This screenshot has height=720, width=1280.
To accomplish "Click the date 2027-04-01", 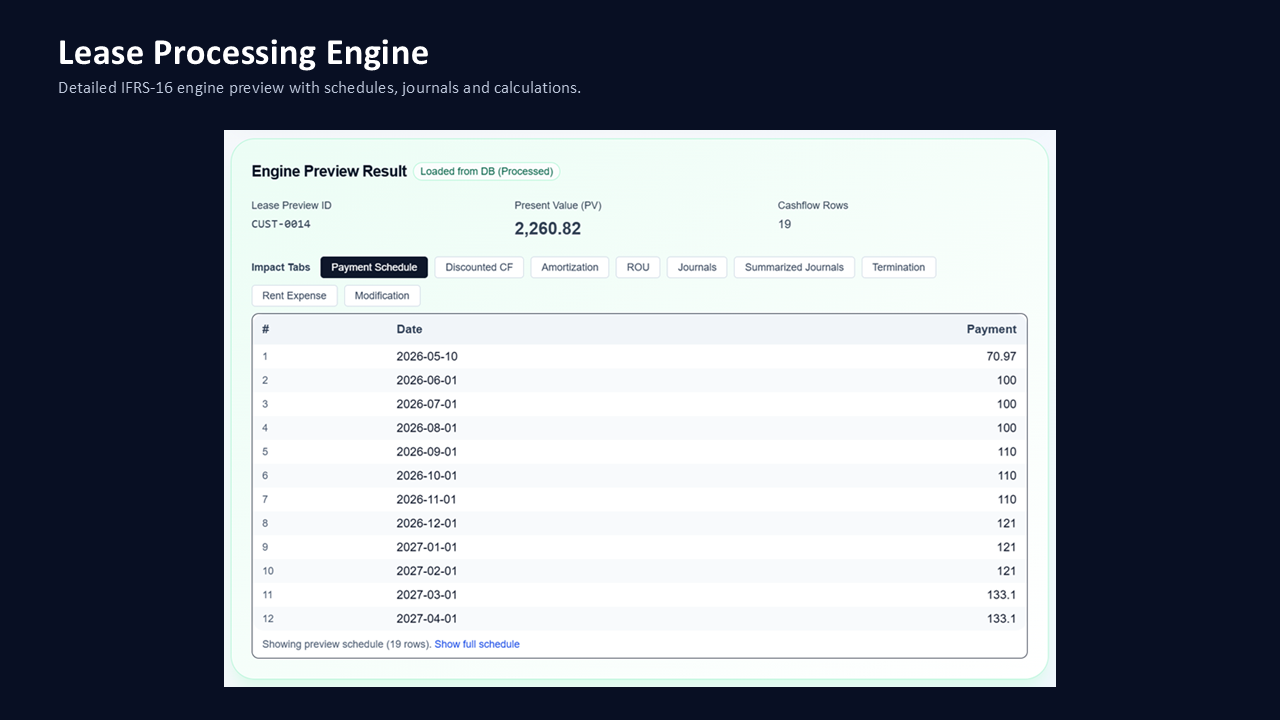I will click(x=427, y=619).
